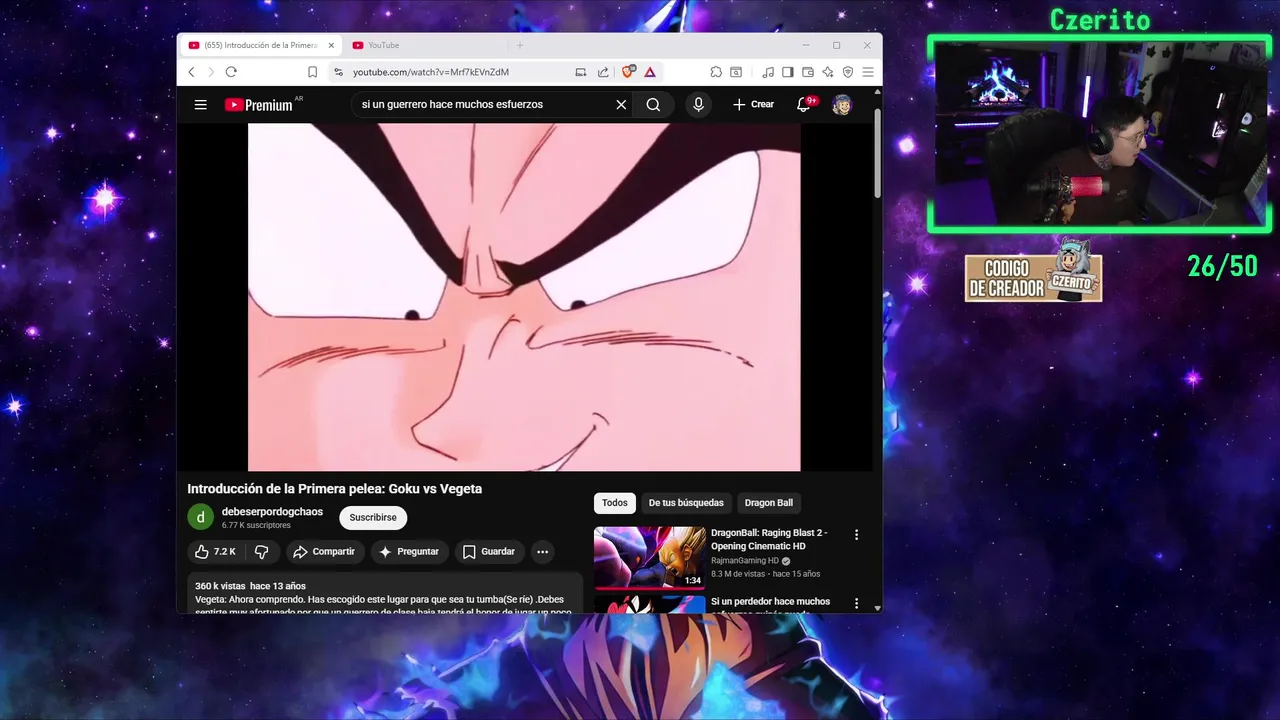
Task: Open the RajmanGaming HD channel link
Action: [x=745, y=561]
